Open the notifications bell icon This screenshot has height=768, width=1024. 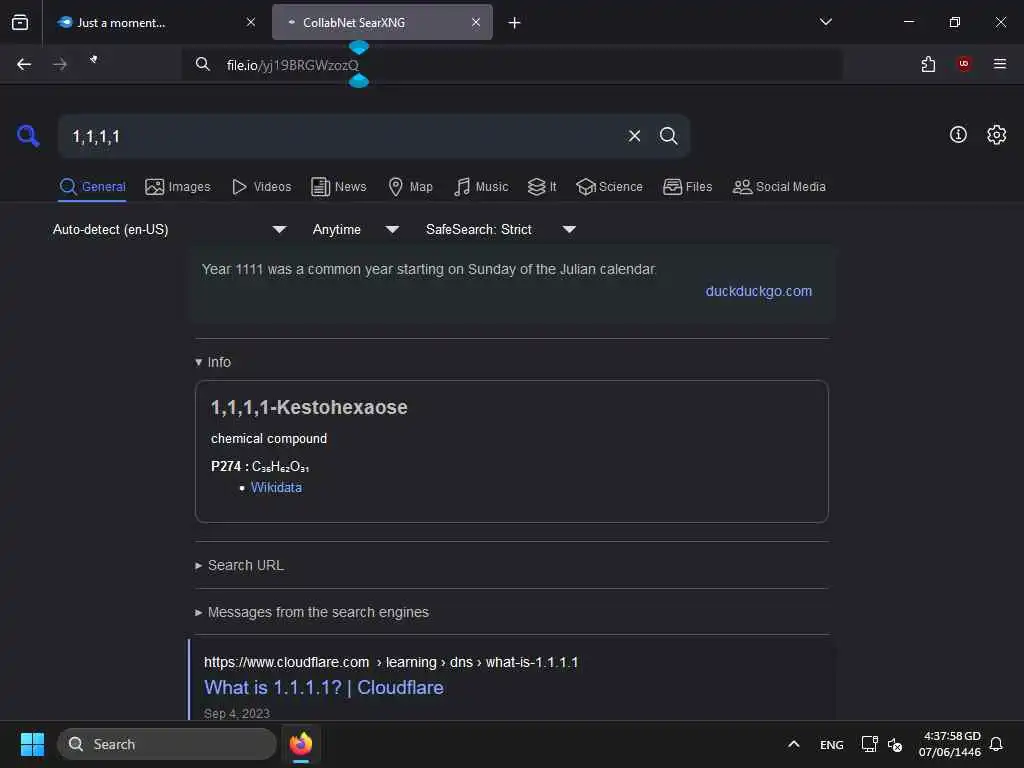[996, 744]
